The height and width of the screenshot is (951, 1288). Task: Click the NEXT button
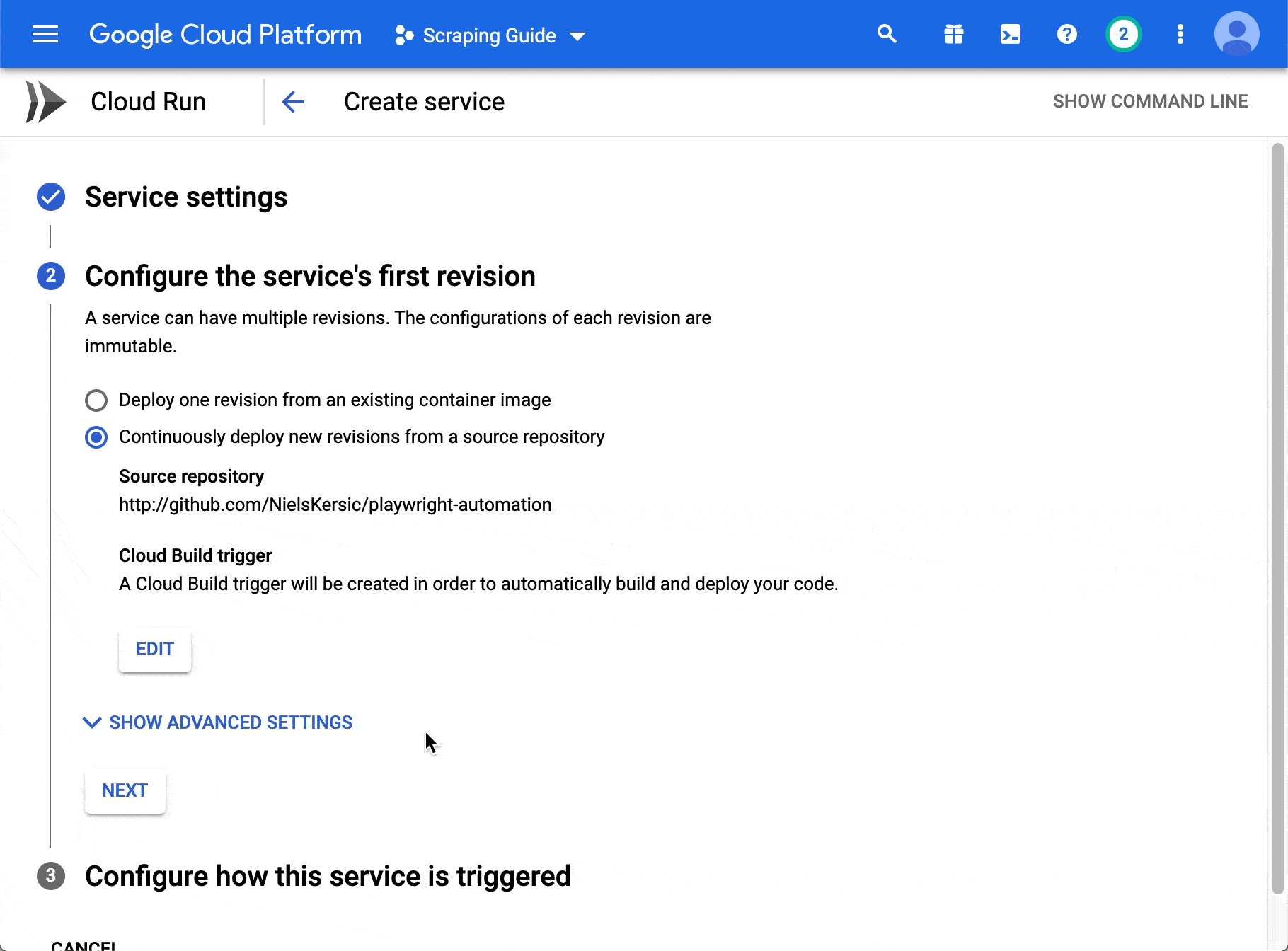pos(125,790)
